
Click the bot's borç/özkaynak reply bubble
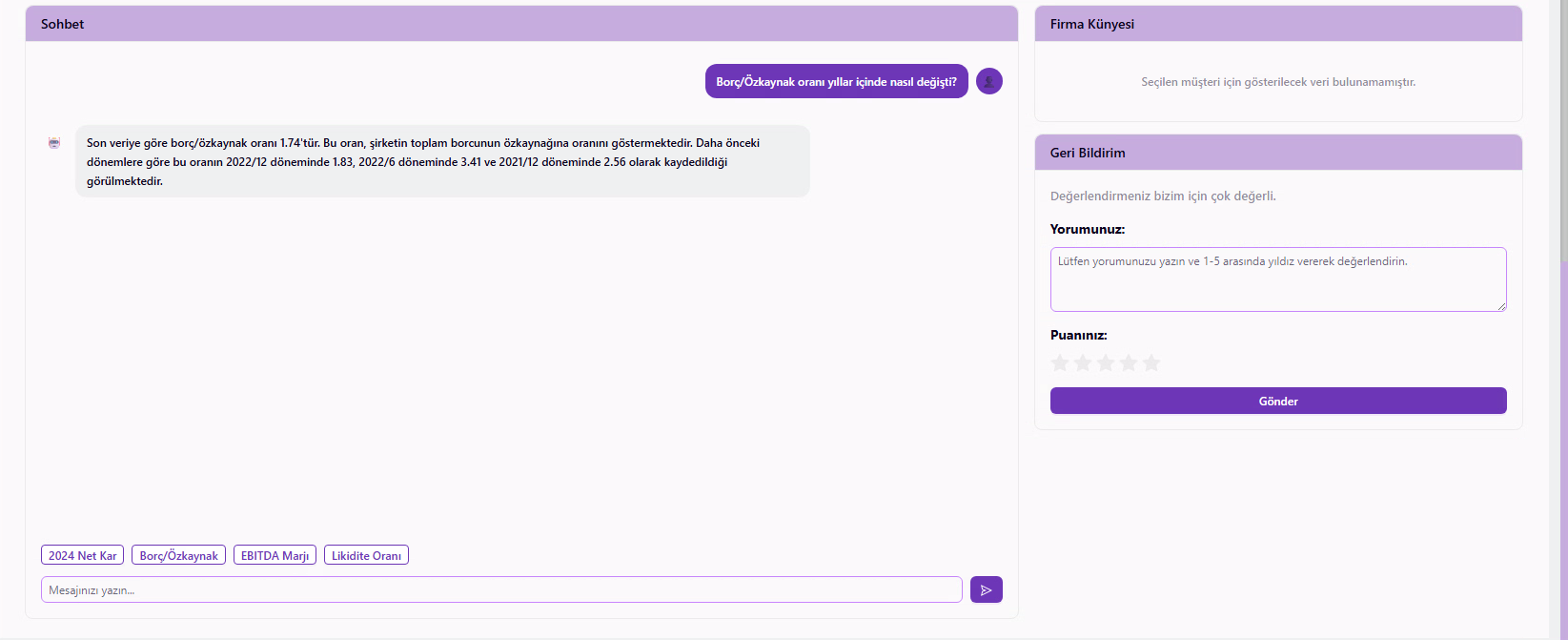click(442, 162)
